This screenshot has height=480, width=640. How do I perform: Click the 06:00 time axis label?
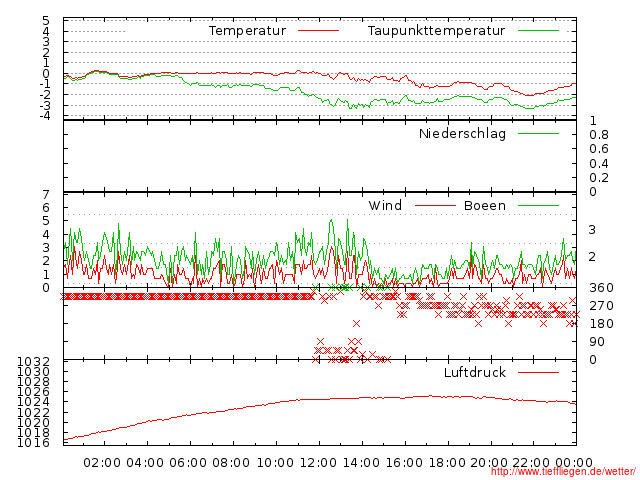pos(188,462)
